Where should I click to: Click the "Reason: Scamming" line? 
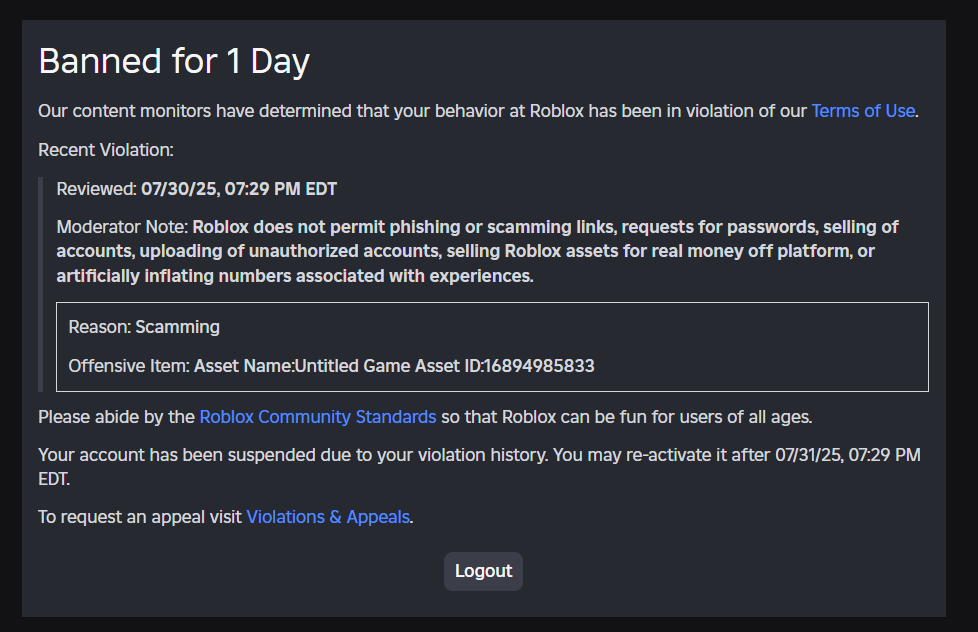click(144, 327)
